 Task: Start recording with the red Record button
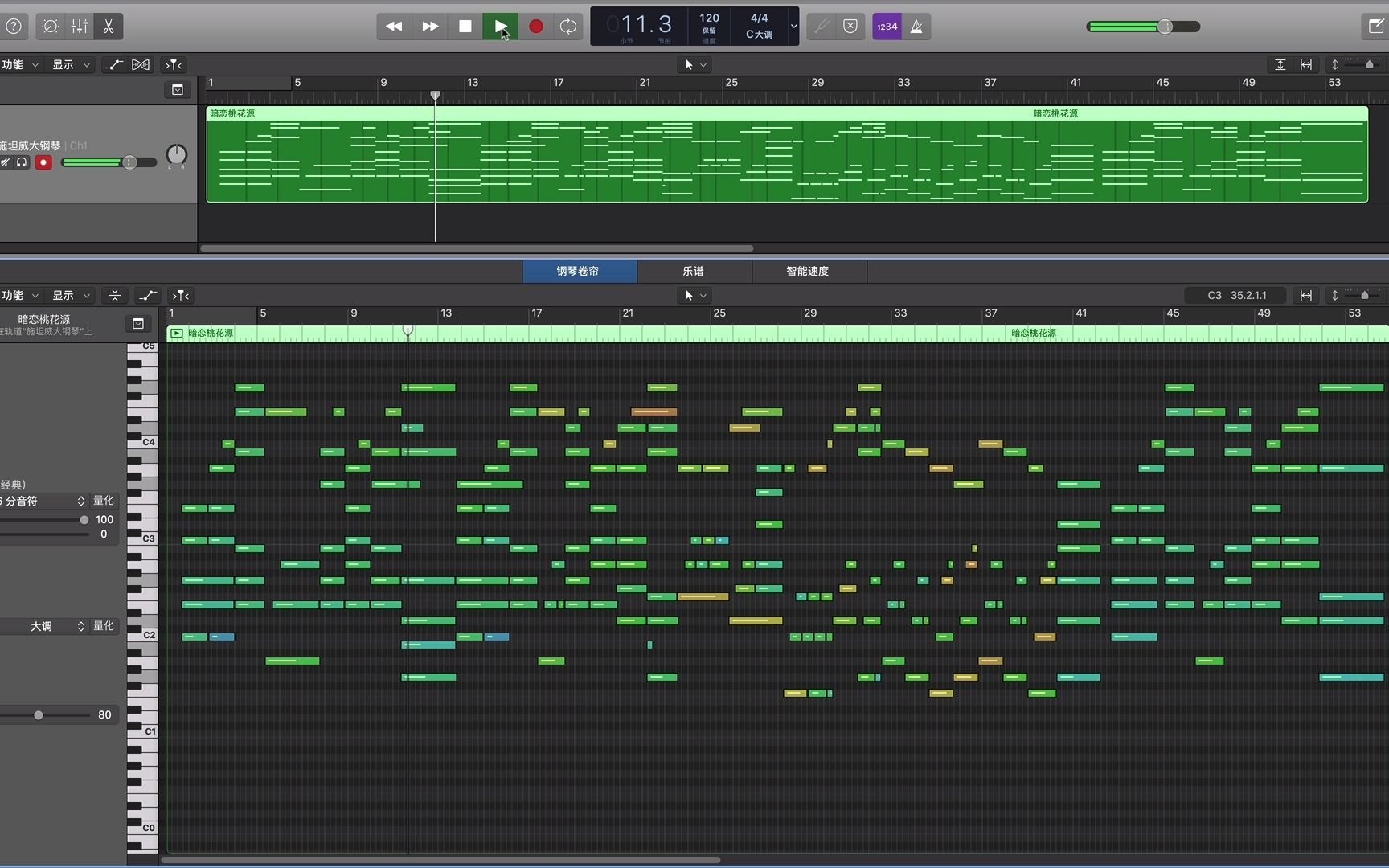click(x=535, y=27)
